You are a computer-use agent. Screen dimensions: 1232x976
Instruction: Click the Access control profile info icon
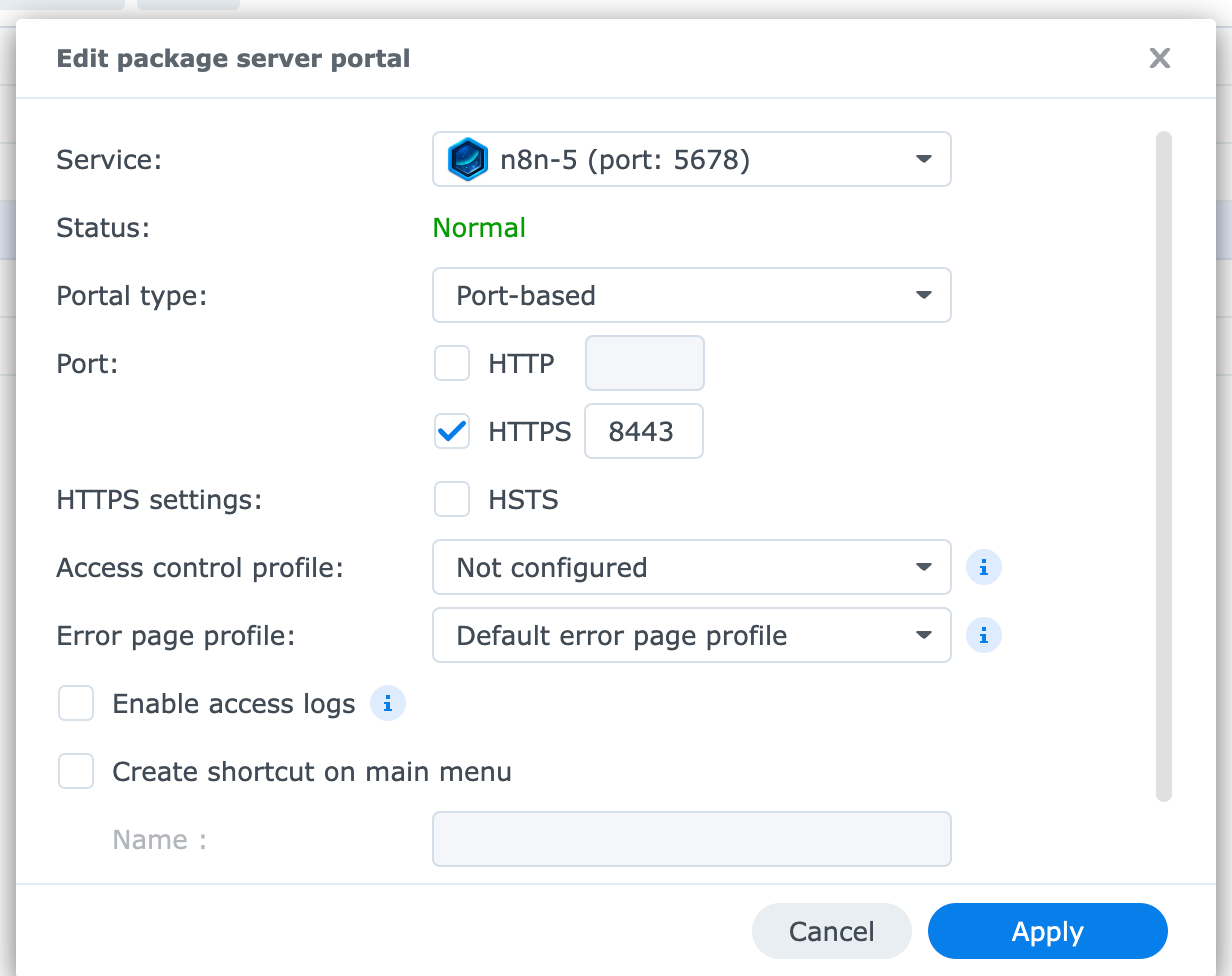pyautogui.click(x=984, y=568)
